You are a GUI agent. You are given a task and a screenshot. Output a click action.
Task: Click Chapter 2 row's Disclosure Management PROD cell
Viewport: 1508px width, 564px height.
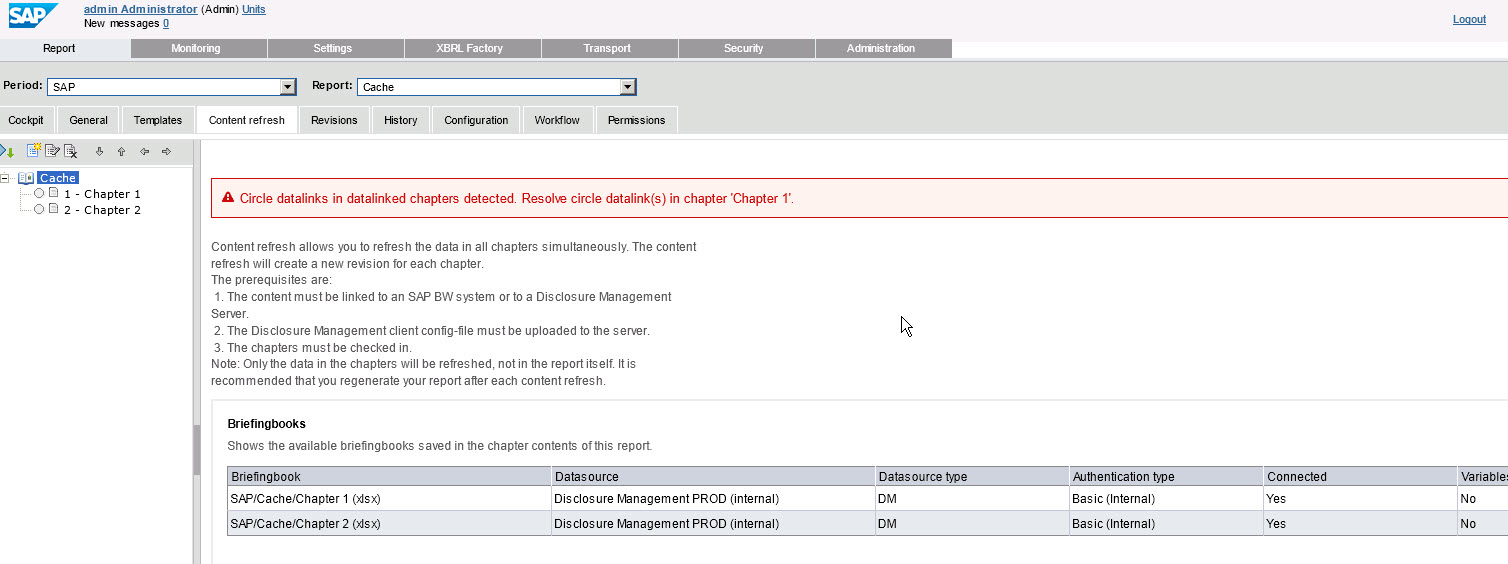pyautogui.click(x=713, y=523)
